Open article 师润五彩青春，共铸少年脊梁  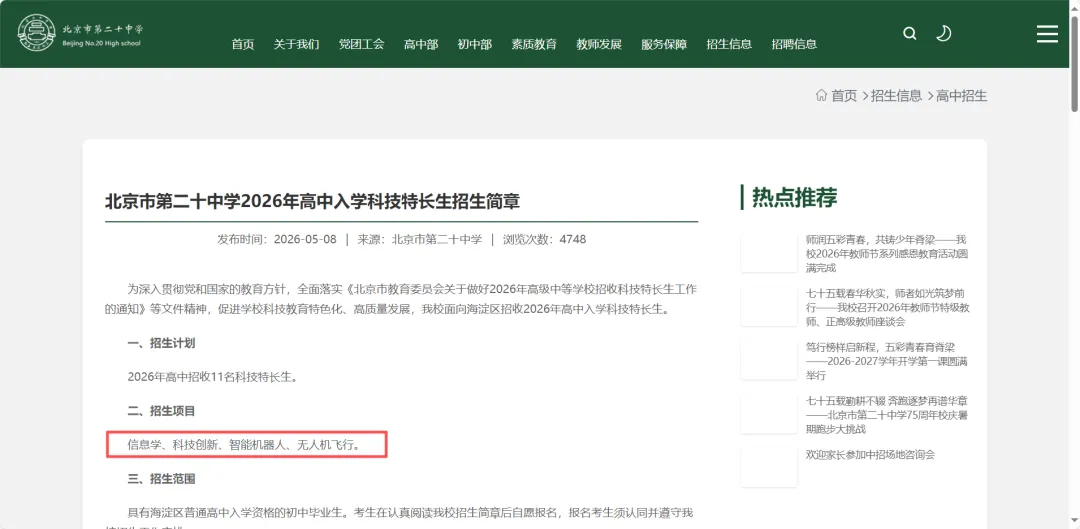887,253
